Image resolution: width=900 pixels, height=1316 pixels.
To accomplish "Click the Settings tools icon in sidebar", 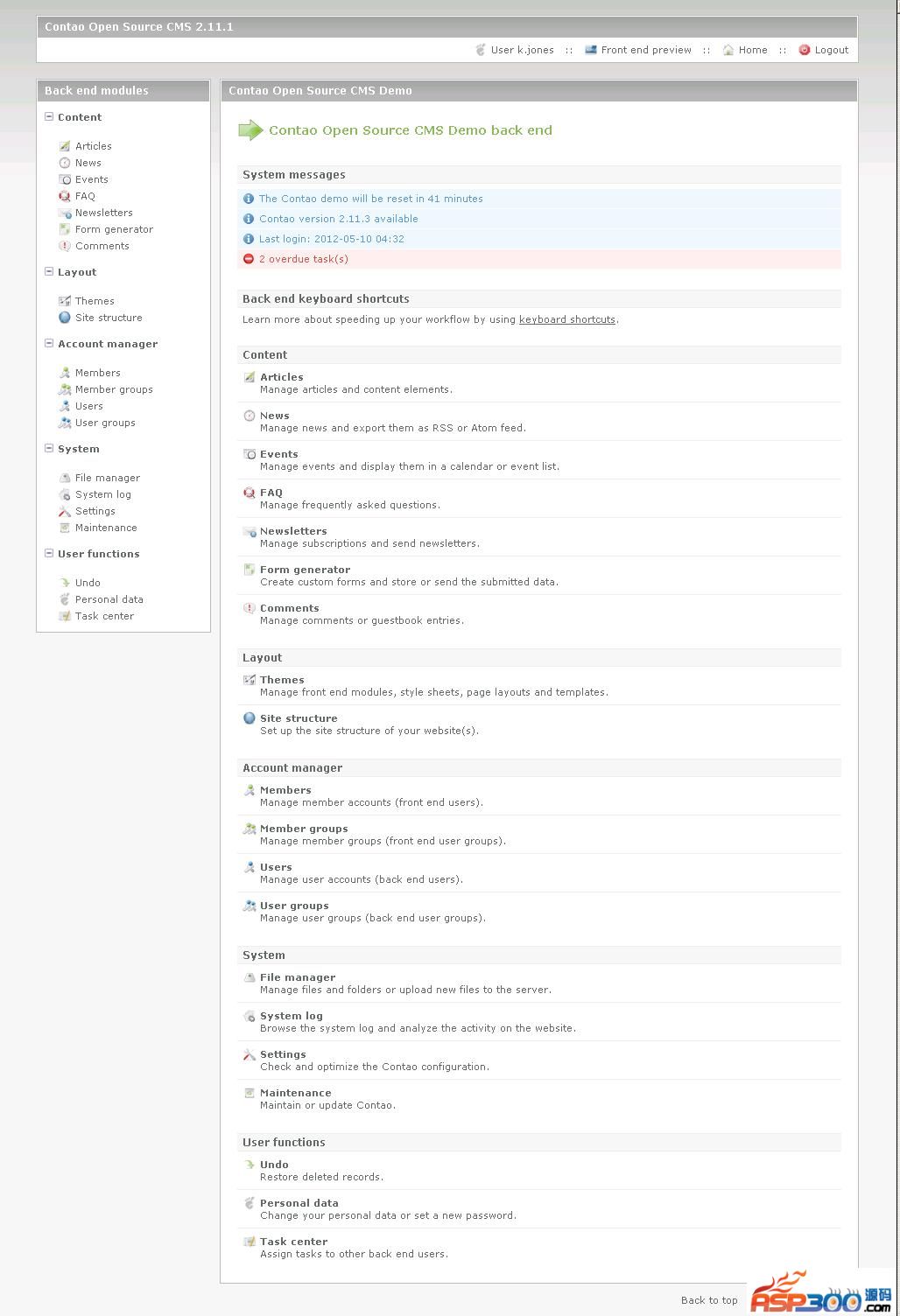I will click(x=64, y=511).
